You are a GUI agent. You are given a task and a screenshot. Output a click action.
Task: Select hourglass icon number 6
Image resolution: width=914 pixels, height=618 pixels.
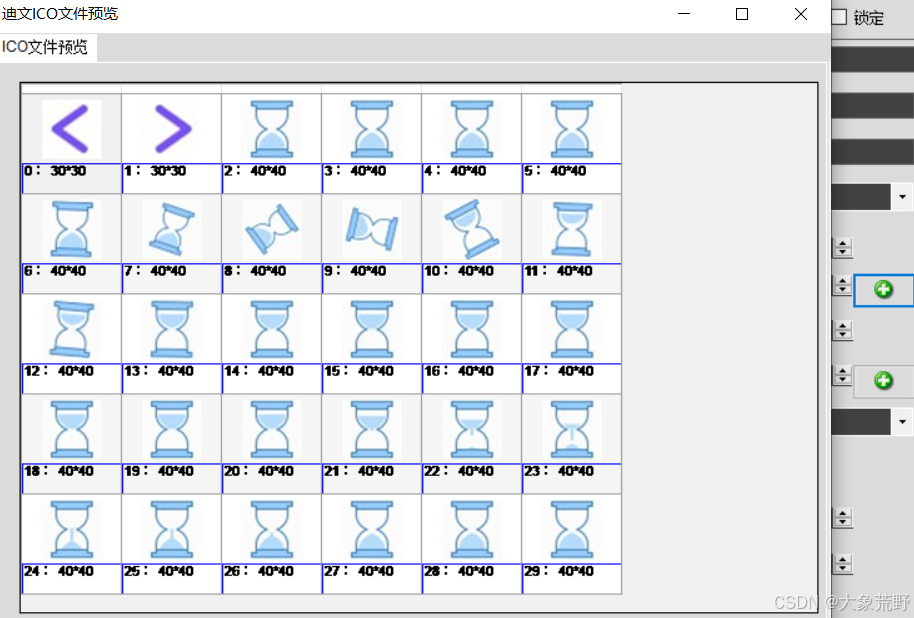(71, 229)
